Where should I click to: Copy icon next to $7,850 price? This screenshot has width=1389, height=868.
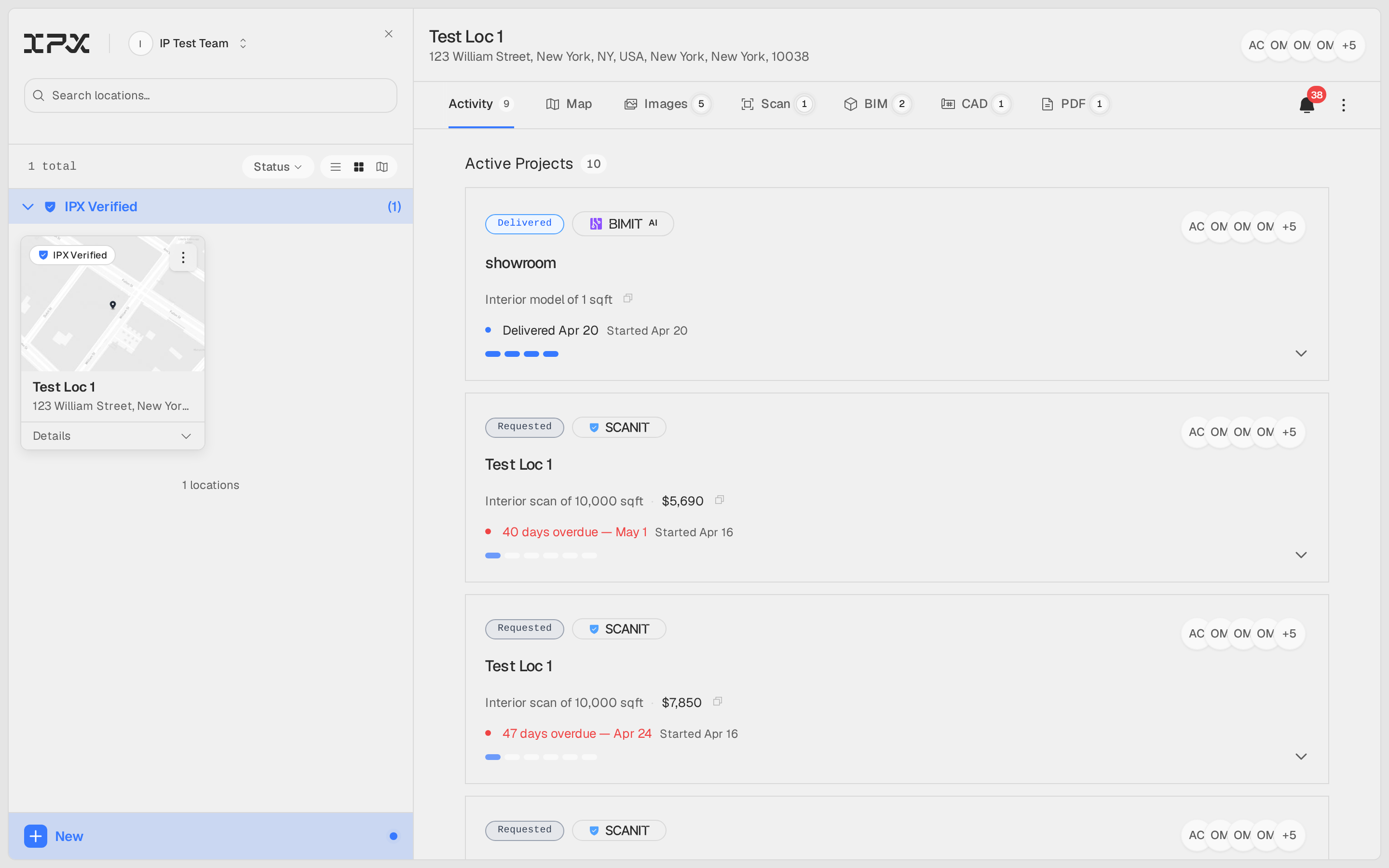[x=718, y=702]
